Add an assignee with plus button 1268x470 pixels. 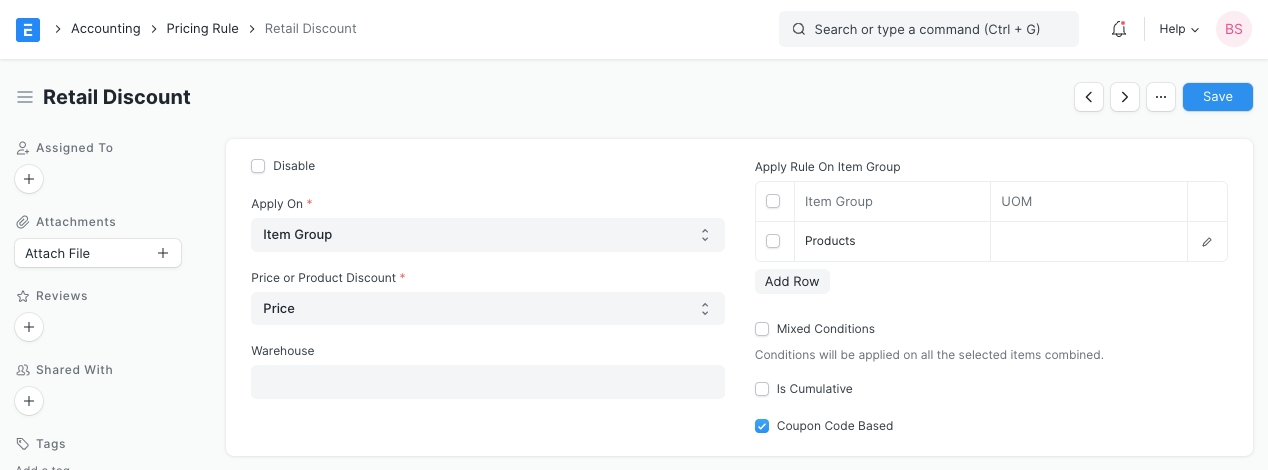click(29, 180)
